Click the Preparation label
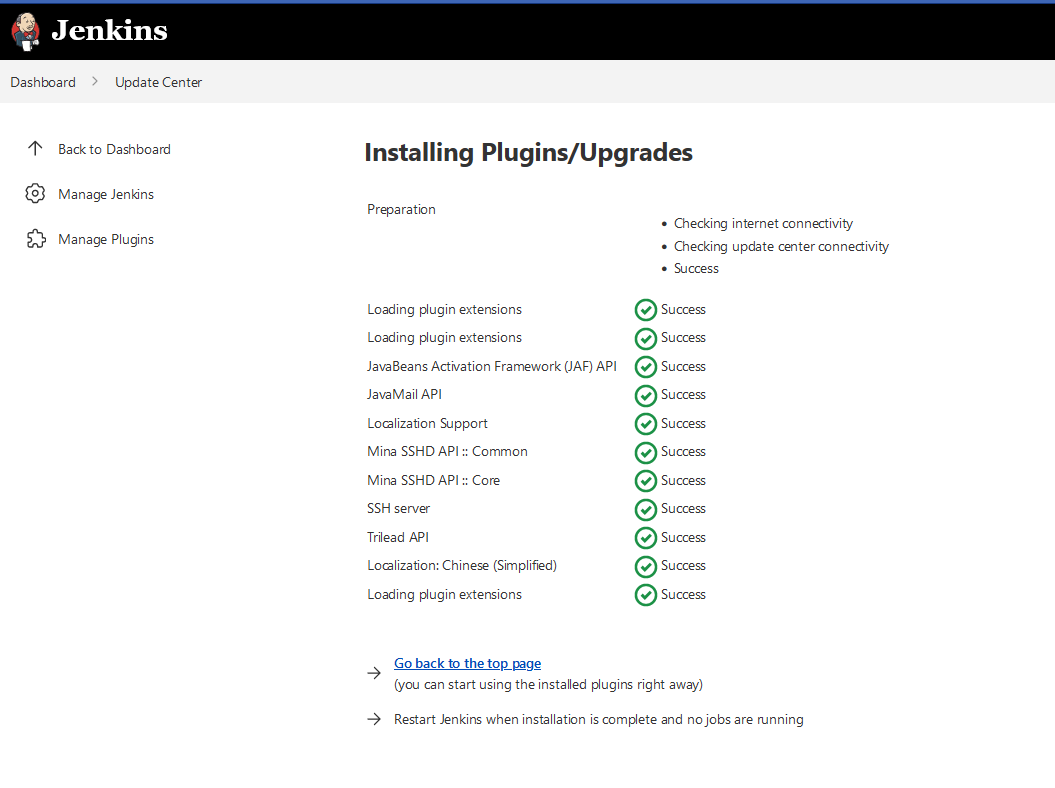This screenshot has height=788, width=1055. [401, 209]
